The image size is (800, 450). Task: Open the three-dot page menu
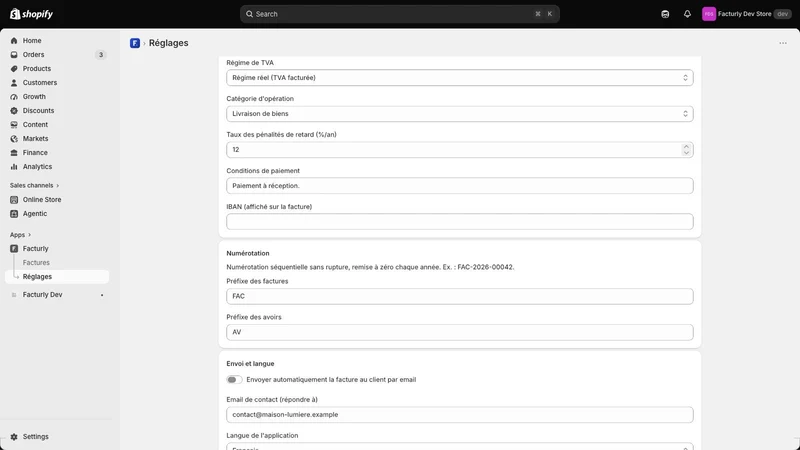pos(783,43)
